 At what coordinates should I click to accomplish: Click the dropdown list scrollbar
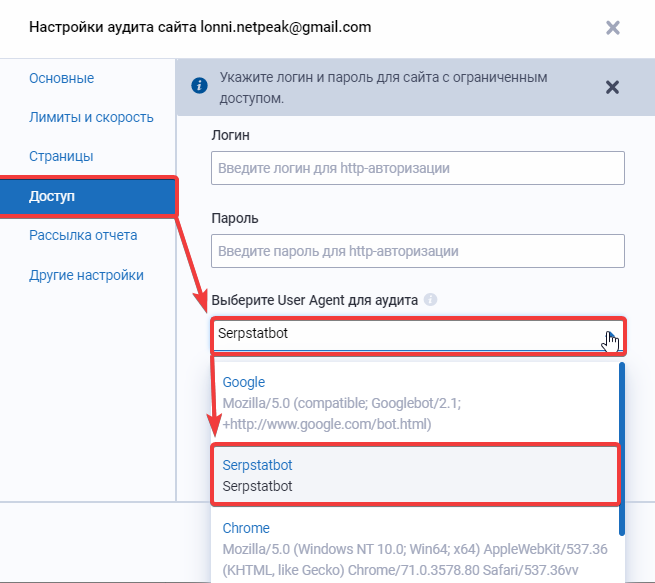tap(622, 449)
